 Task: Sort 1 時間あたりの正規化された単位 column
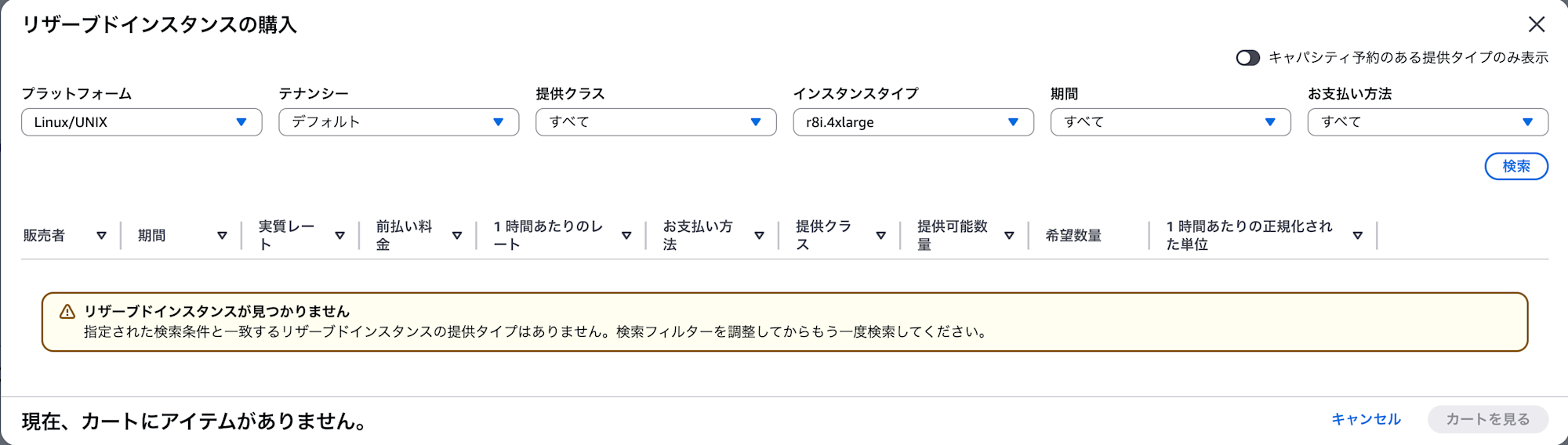[x=1357, y=236]
